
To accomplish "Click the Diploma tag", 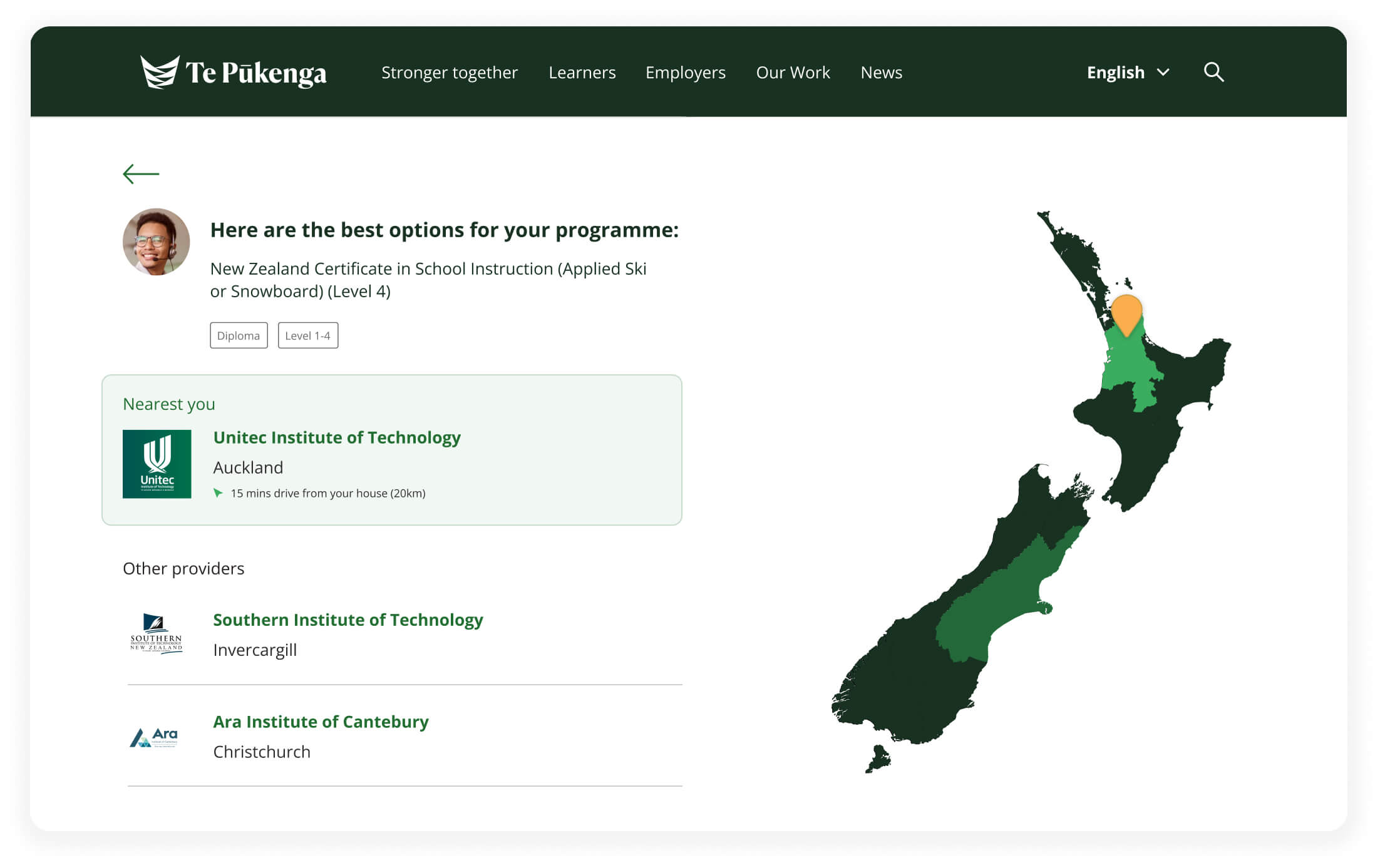I will pos(239,335).
